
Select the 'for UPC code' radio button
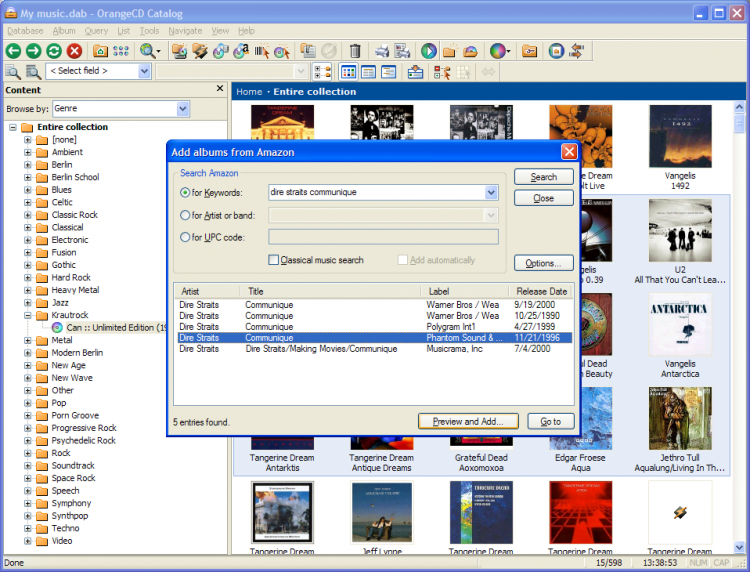tap(185, 237)
